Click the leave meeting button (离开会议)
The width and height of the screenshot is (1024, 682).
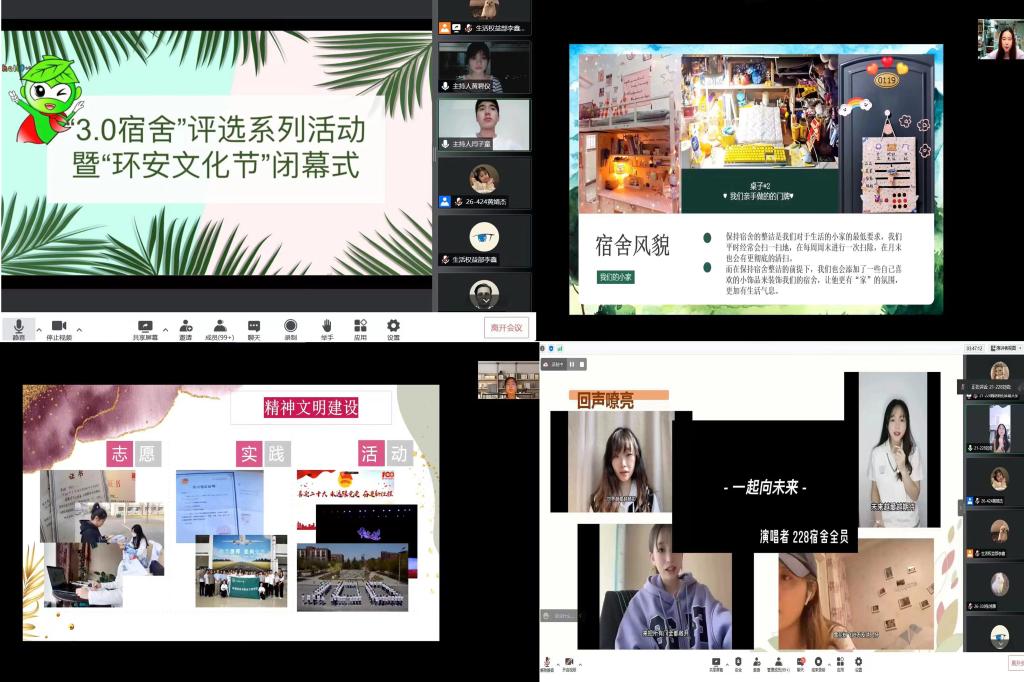[x=504, y=327]
